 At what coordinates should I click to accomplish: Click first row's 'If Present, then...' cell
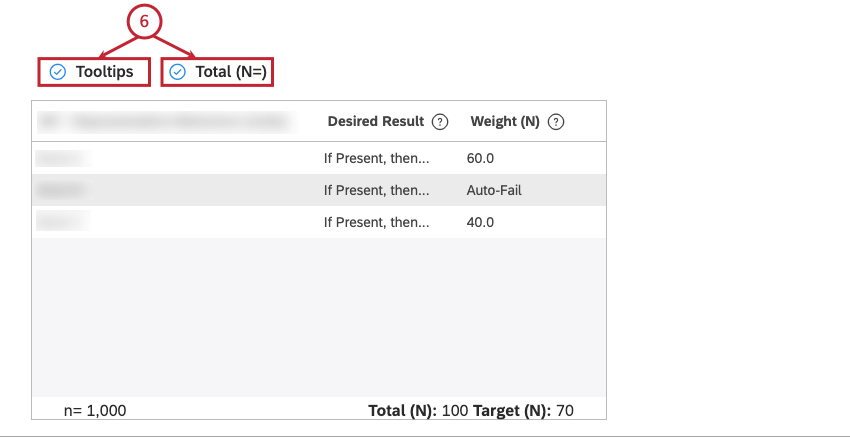click(x=377, y=158)
